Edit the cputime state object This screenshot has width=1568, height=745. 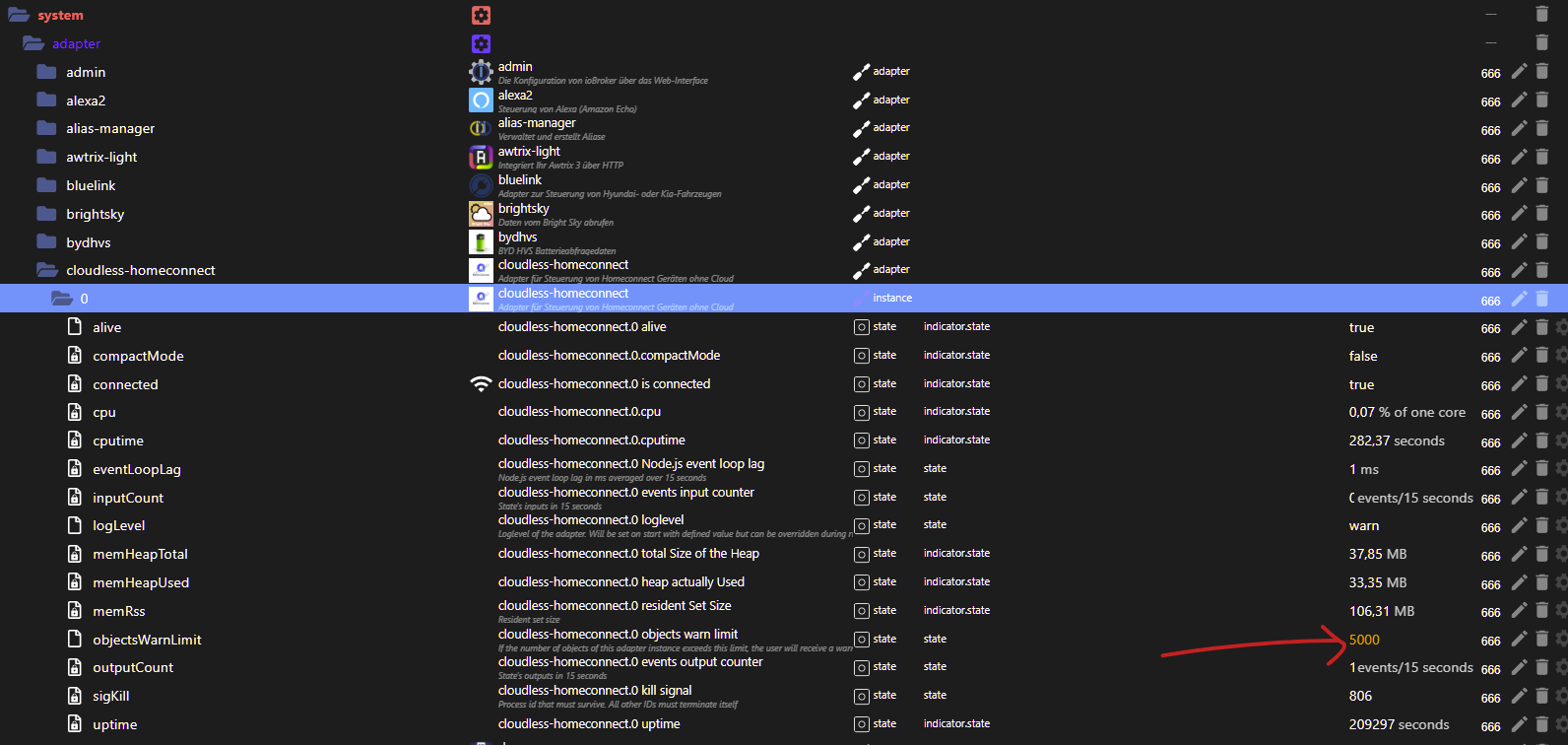click(1520, 441)
